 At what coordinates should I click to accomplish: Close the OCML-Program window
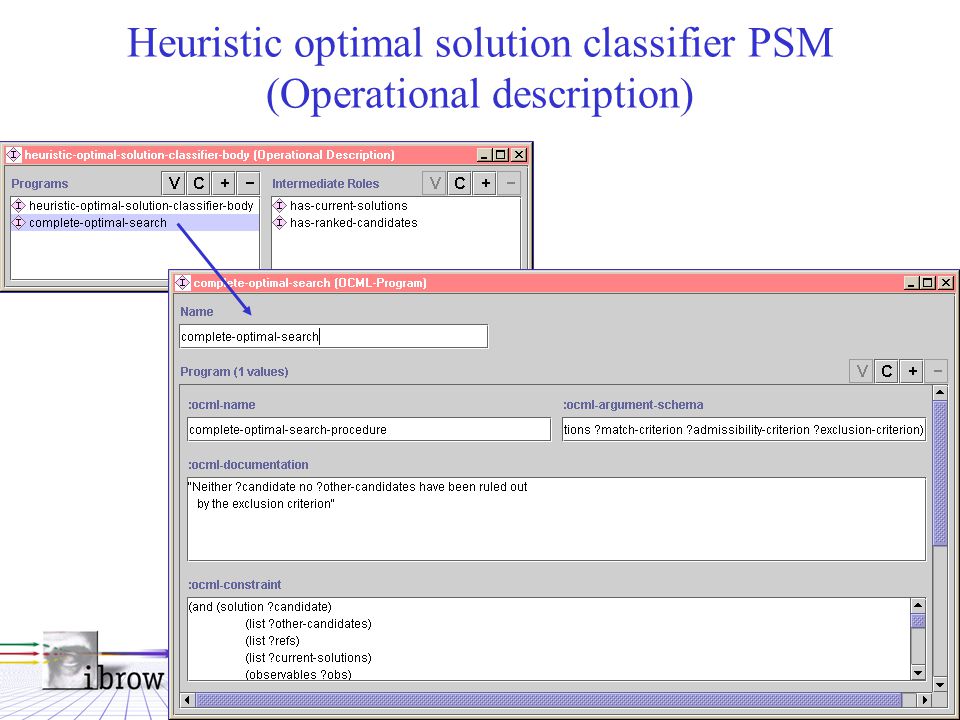pos(946,283)
